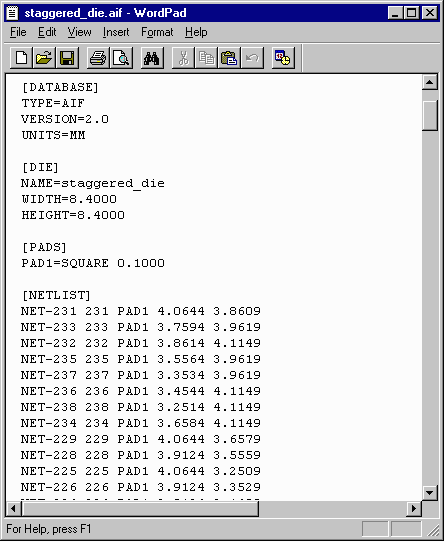Maximize the WordPad window
Image resolution: width=445 pixels, height=542 pixels.
411,13
